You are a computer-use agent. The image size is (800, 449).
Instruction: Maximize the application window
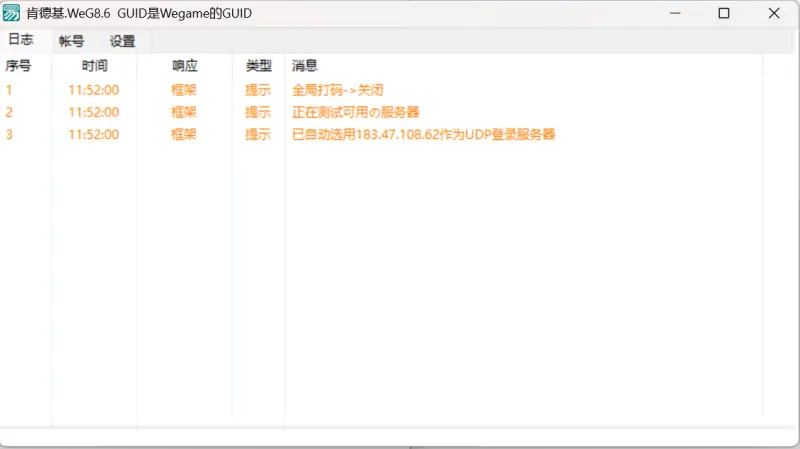pyautogui.click(x=724, y=14)
